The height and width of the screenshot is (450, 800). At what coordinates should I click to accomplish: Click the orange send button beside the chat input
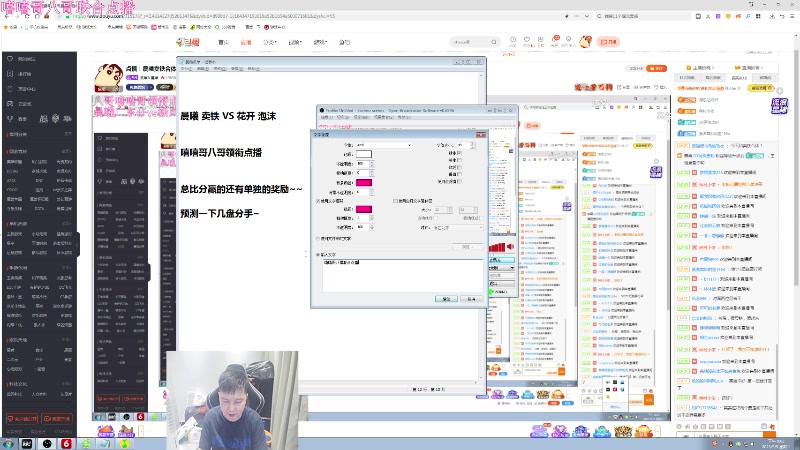(769, 435)
